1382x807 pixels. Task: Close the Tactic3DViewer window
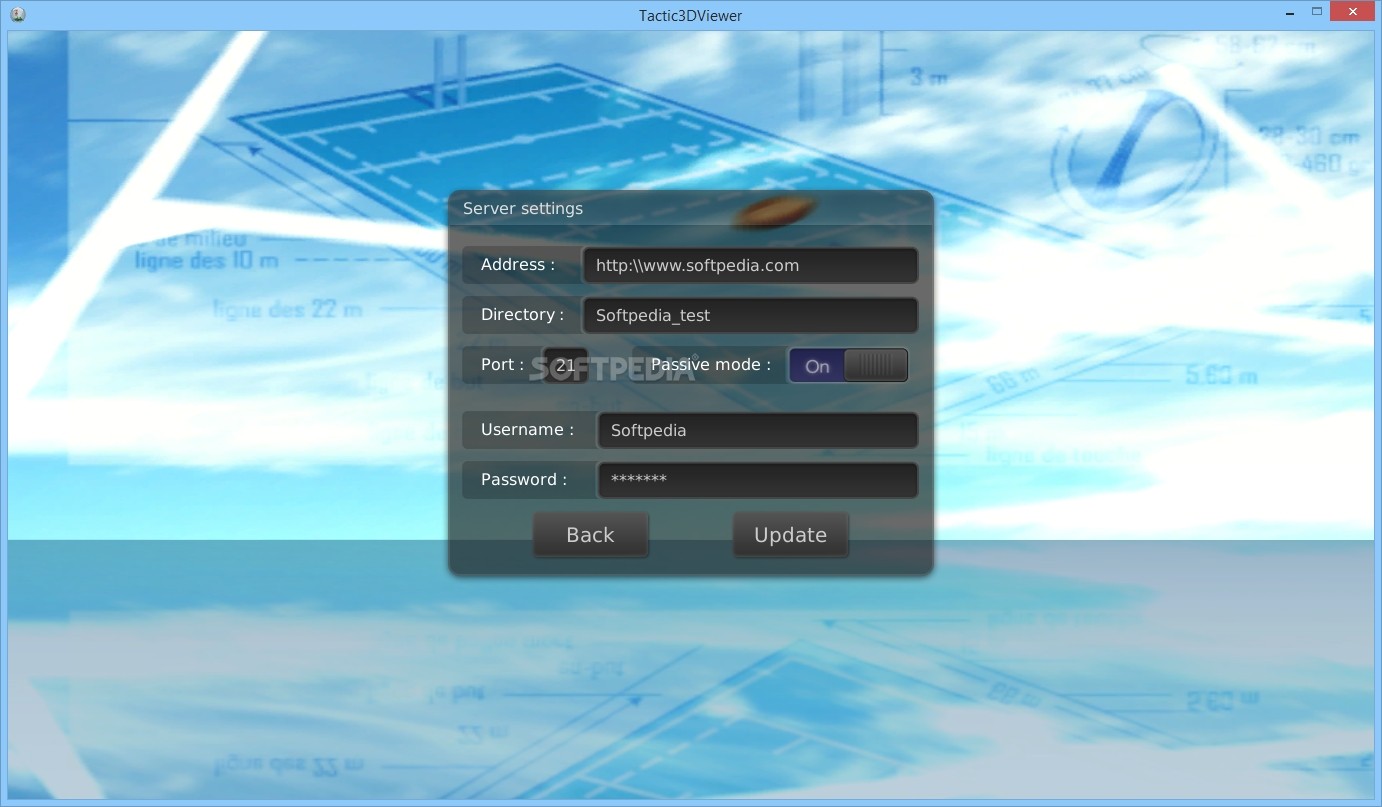click(x=1353, y=12)
